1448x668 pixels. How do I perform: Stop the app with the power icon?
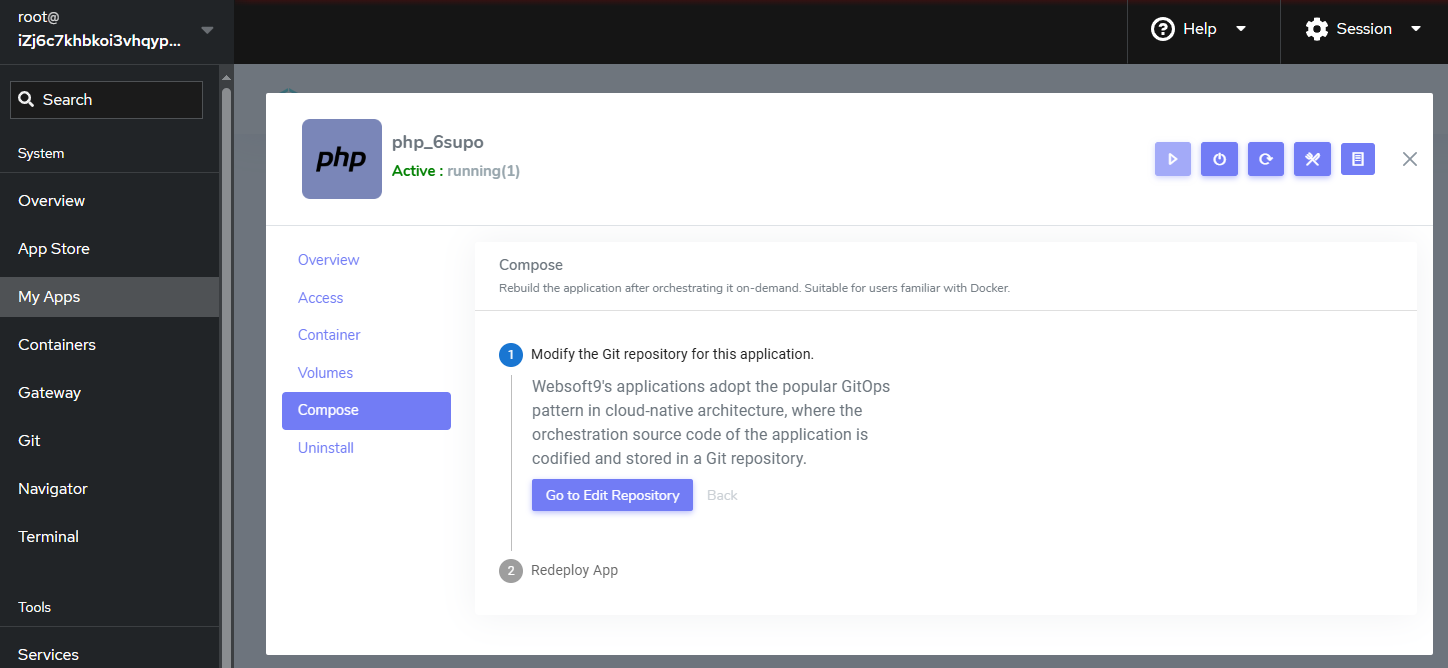click(x=1219, y=159)
